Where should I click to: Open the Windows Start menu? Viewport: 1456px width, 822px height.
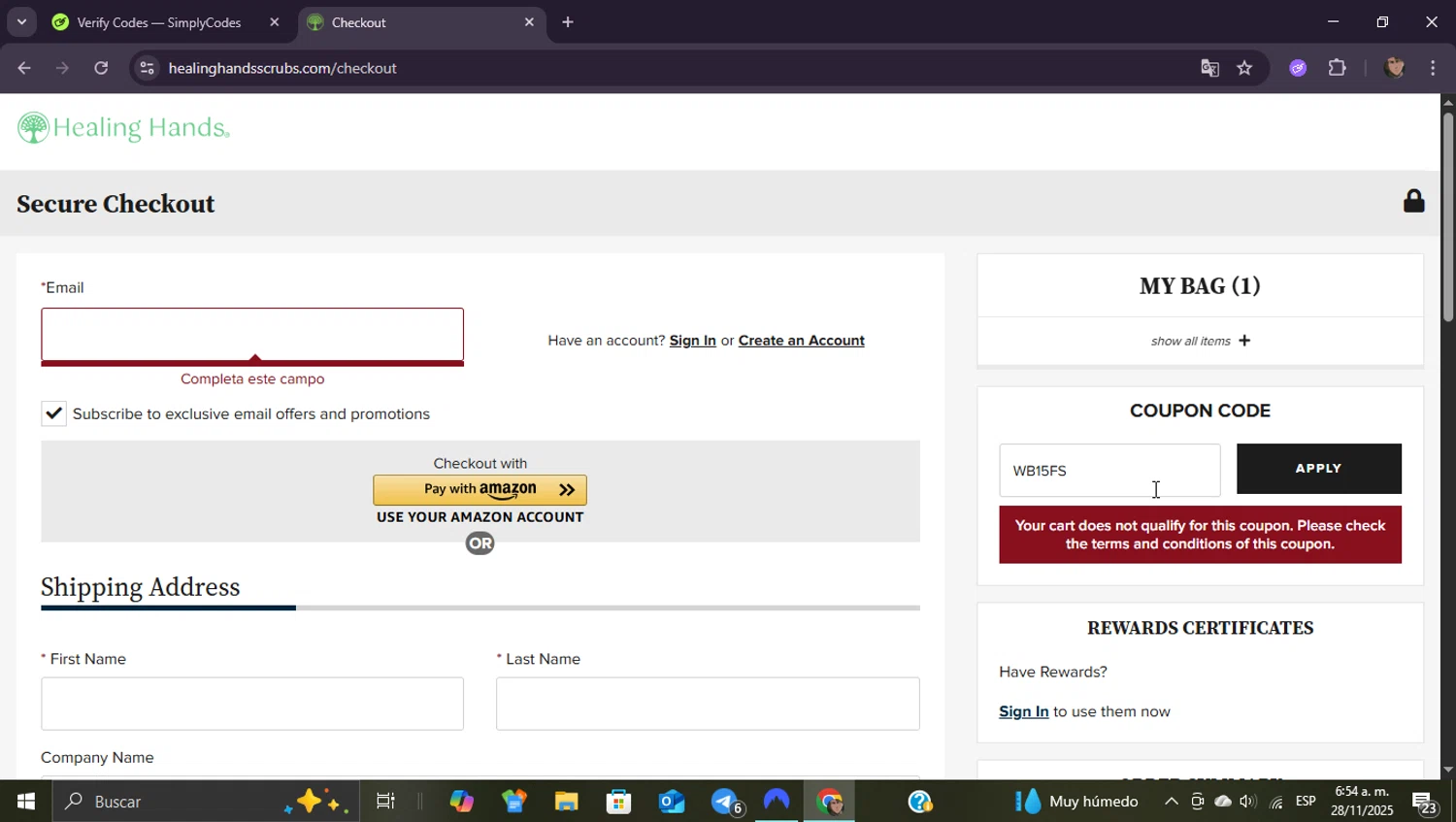click(x=26, y=802)
